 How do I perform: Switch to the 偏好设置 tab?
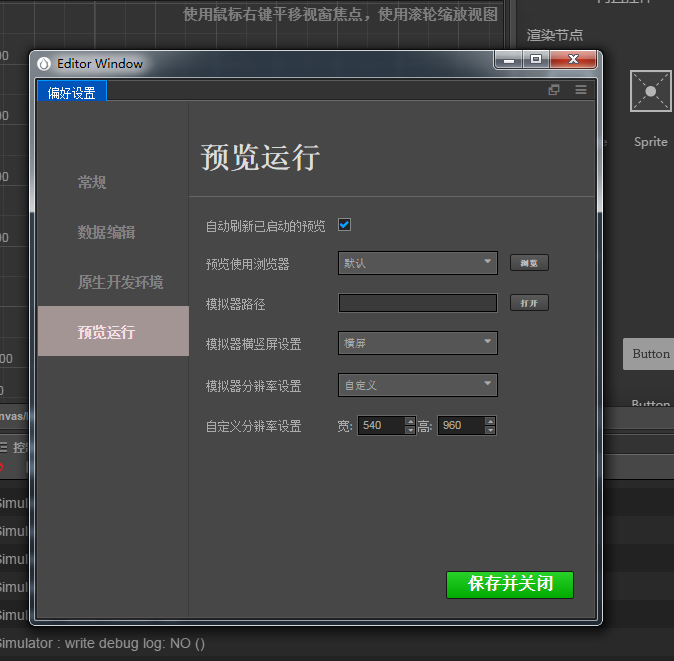pos(72,92)
